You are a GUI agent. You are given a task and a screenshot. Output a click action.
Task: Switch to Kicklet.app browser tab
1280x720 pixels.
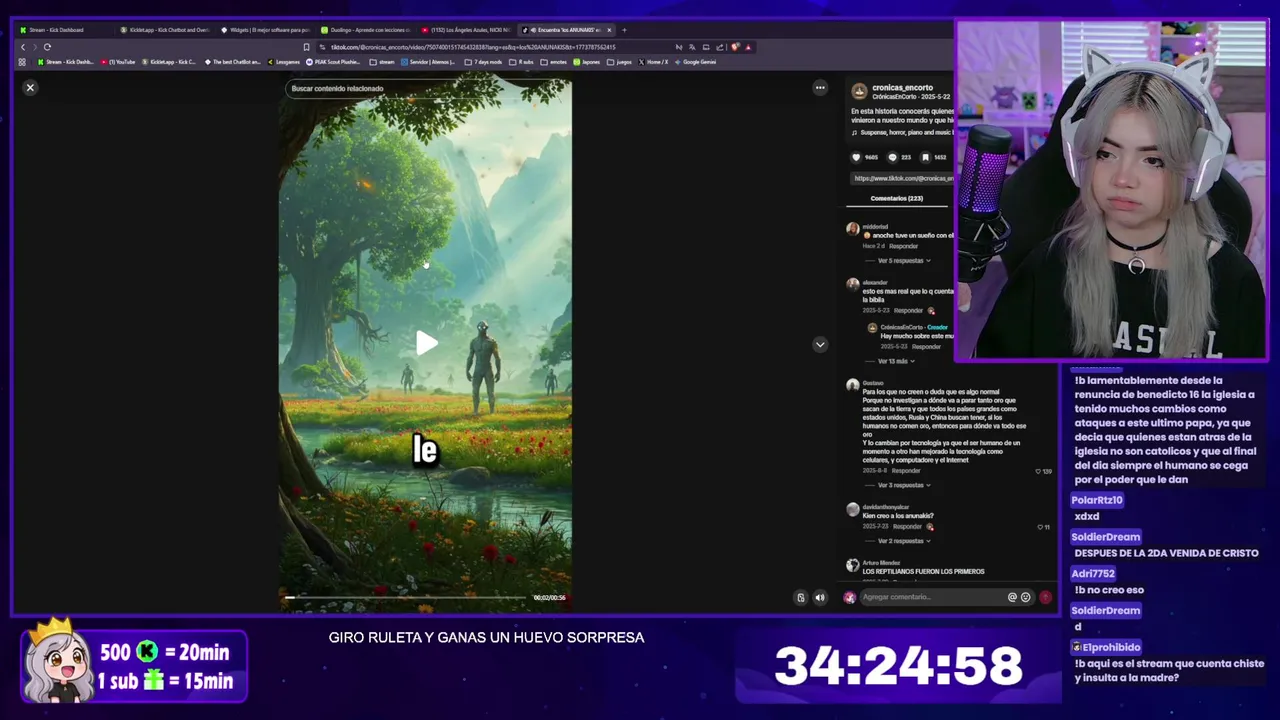(x=165, y=30)
